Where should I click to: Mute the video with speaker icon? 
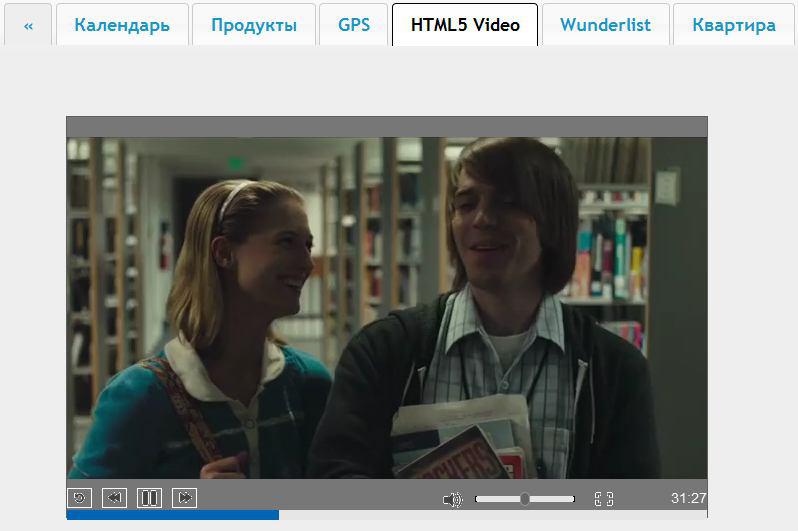pos(452,499)
